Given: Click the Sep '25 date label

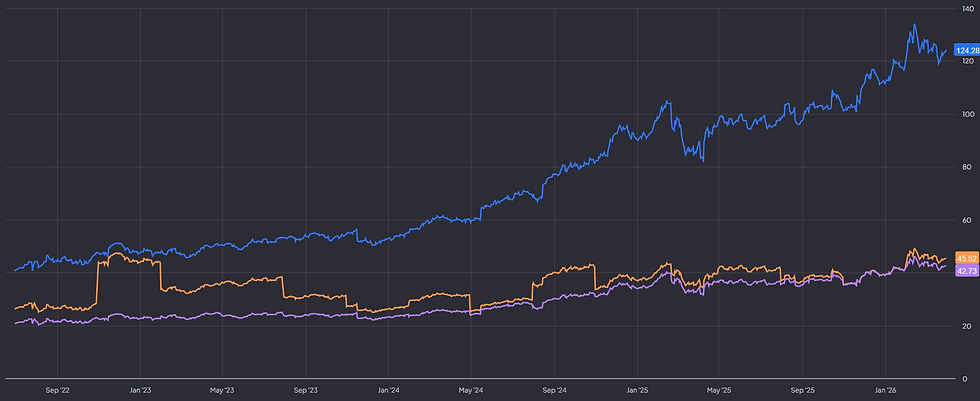Looking at the screenshot, I should point(803,391).
